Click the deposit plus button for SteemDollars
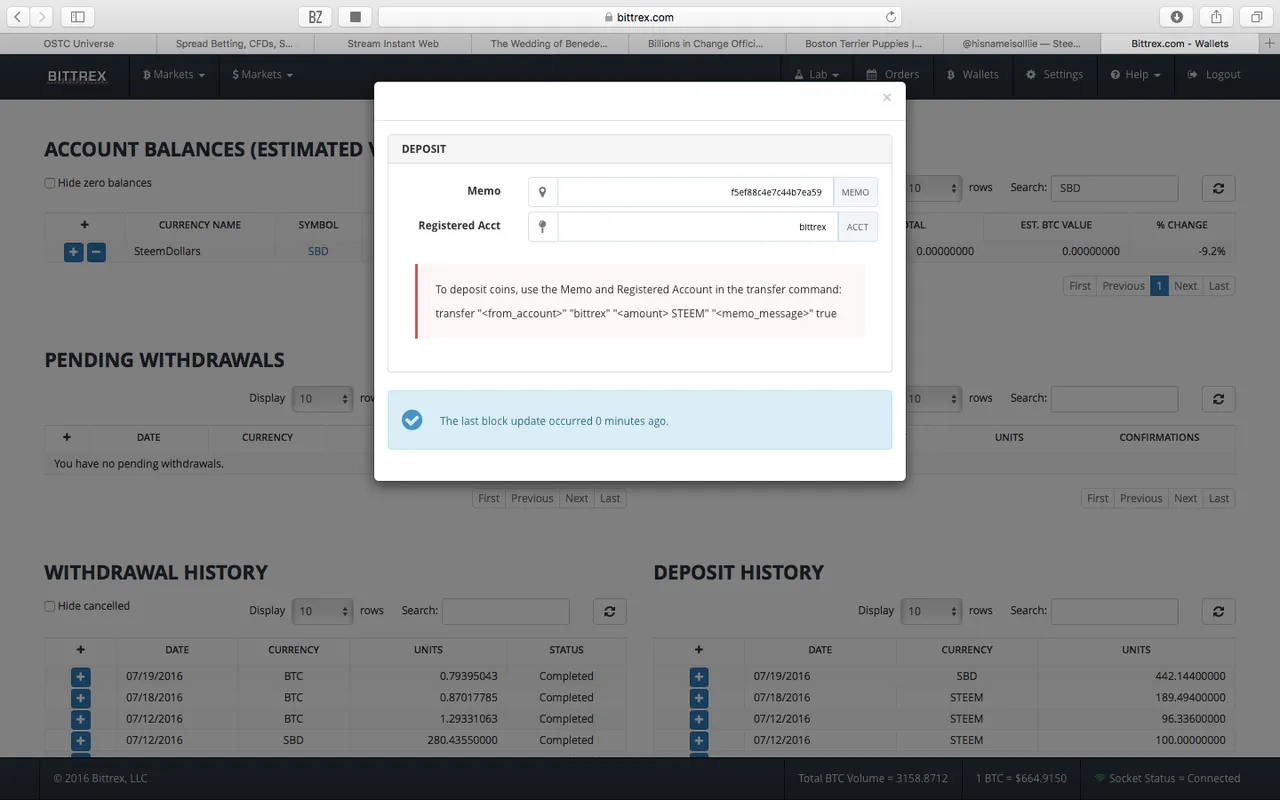 73,252
